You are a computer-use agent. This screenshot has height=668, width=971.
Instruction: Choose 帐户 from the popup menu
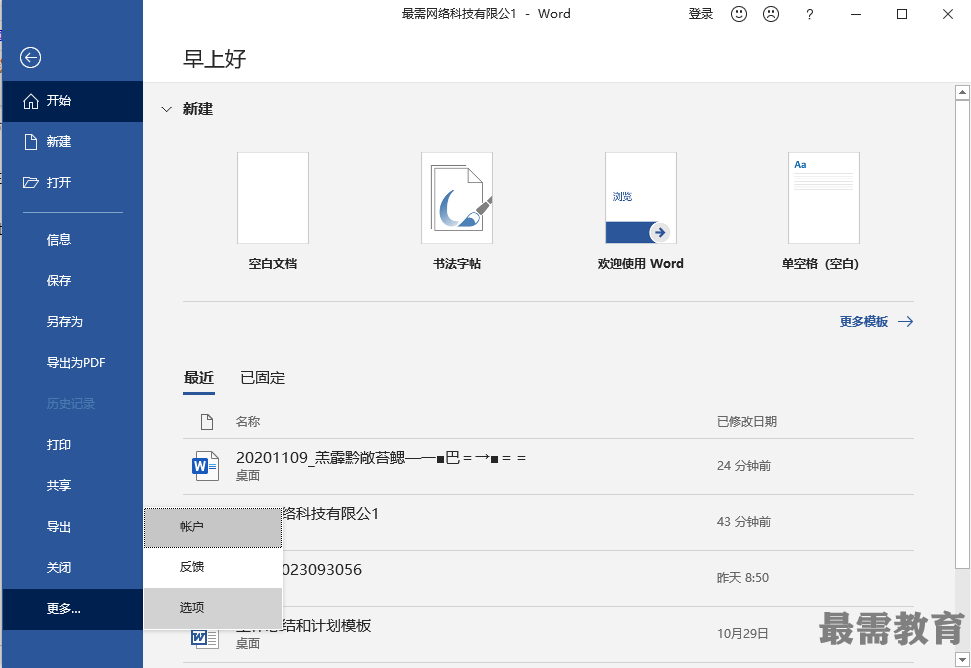coord(213,527)
